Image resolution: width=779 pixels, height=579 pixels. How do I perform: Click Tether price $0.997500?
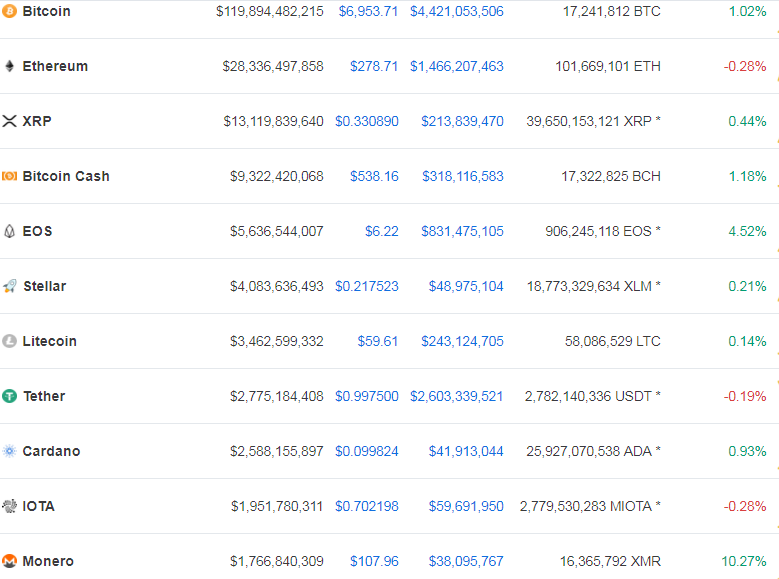pos(367,396)
